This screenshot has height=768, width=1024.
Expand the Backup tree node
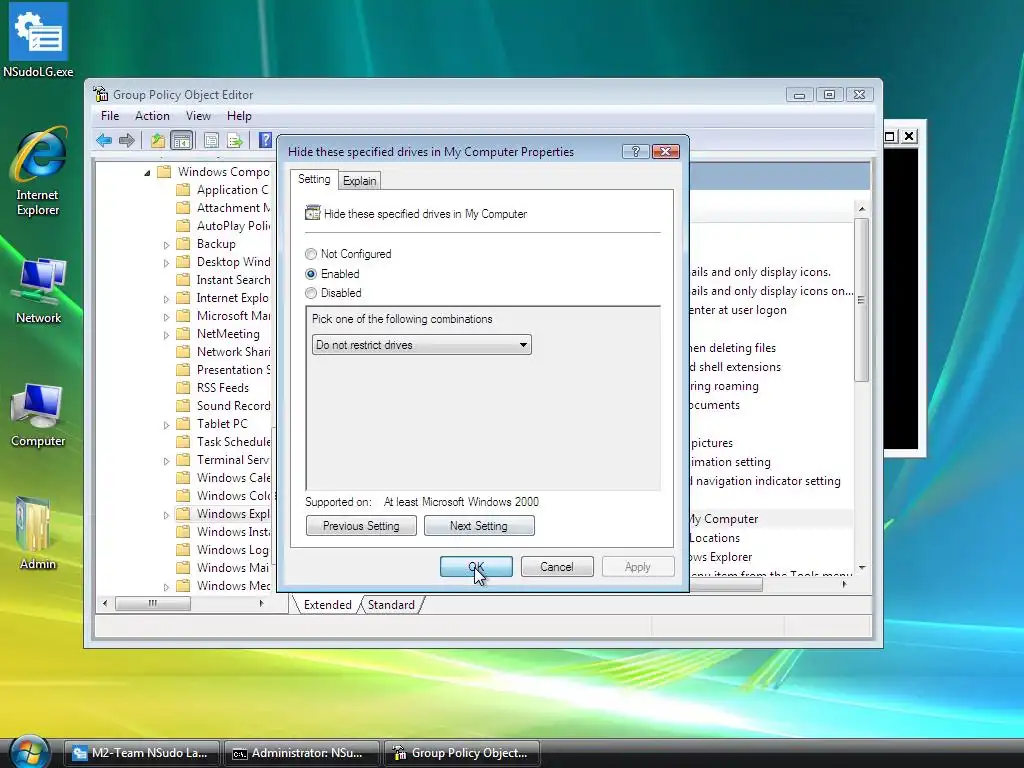[166, 245]
